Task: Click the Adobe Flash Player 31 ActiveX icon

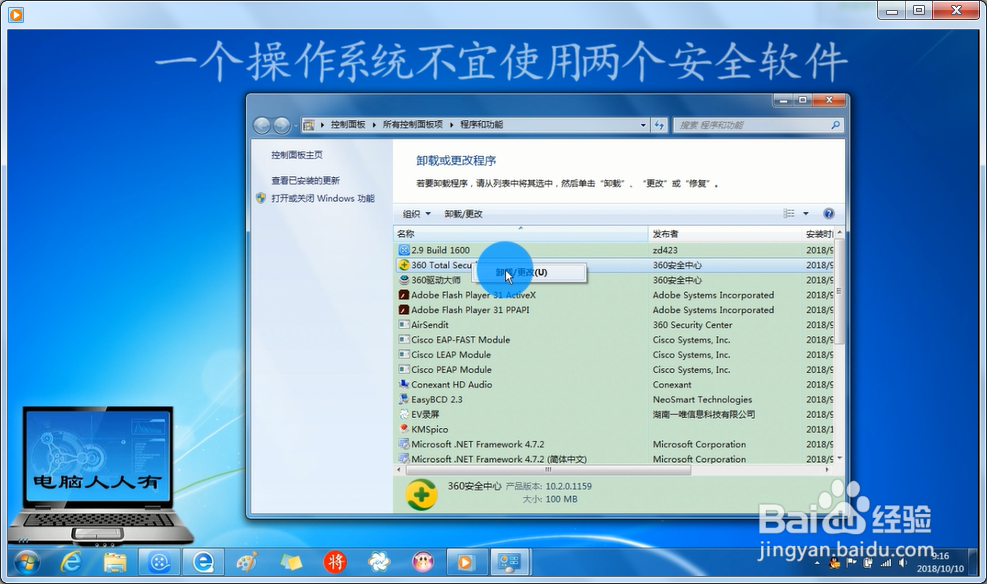Action: pyautogui.click(x=404, y=295)
